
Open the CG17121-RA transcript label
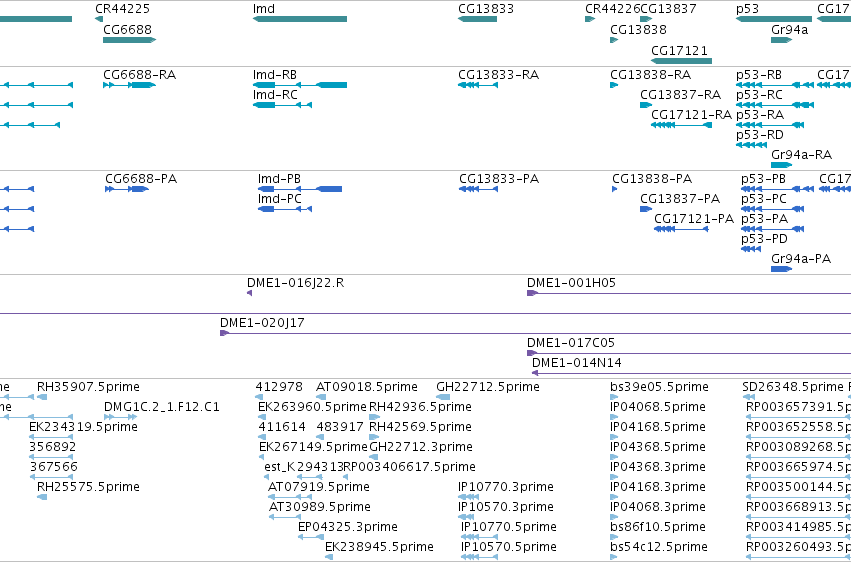pos(691,115)
